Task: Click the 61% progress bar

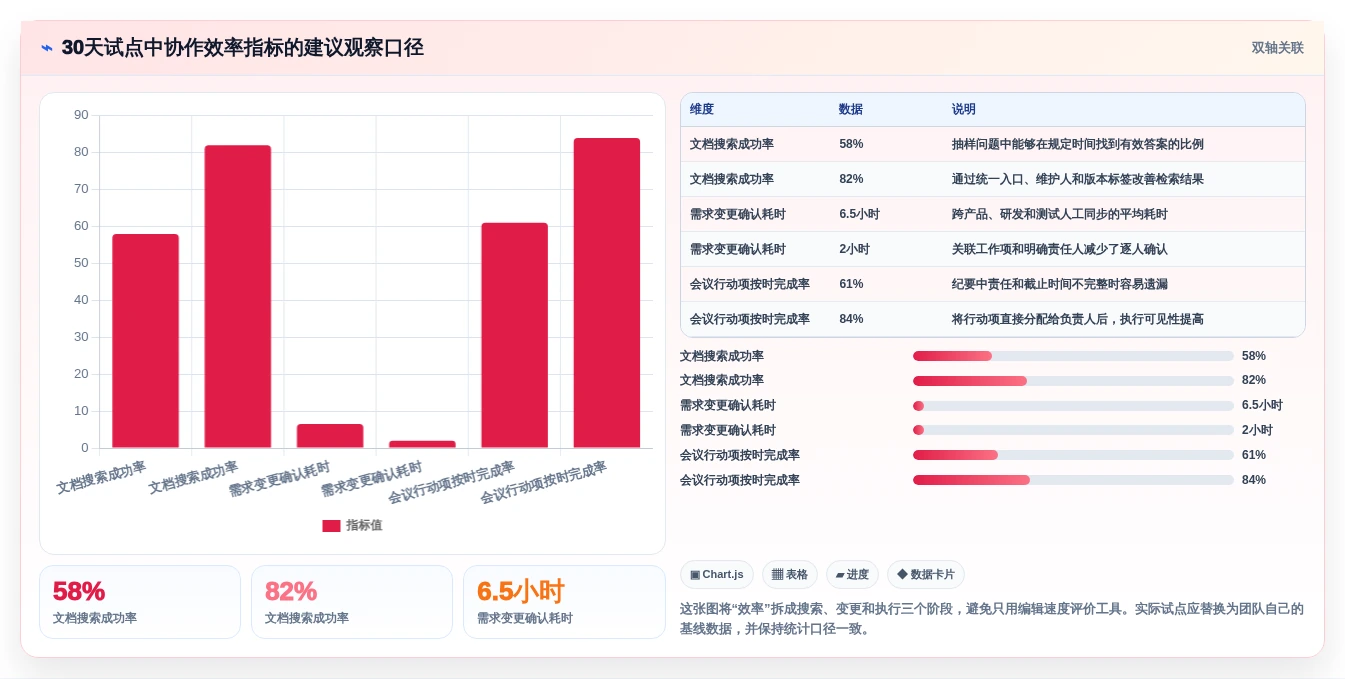Action: [x=1073, y=455]
